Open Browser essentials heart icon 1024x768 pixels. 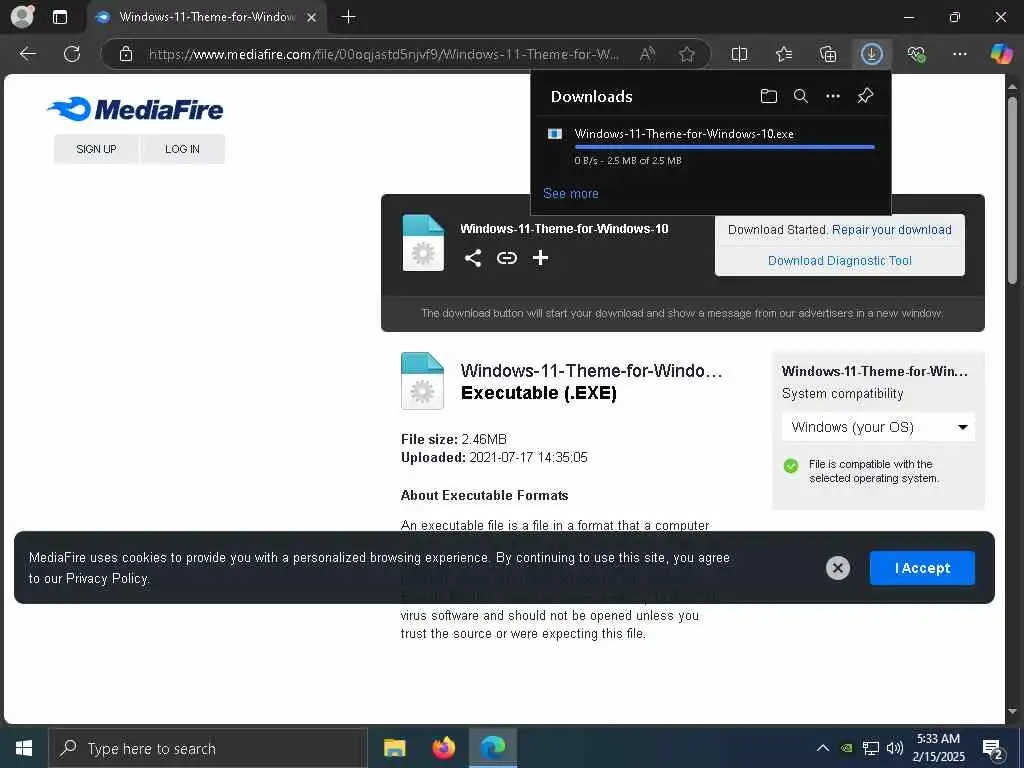916,54
